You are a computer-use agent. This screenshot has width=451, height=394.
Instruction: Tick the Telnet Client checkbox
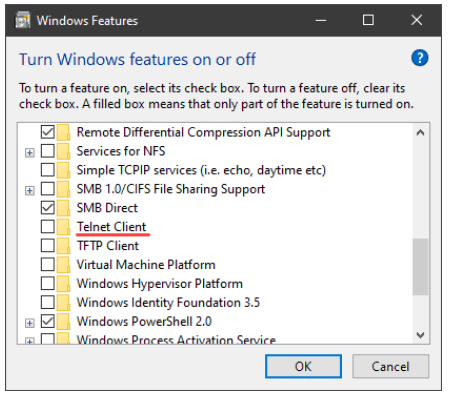click(x=48, y=227)
